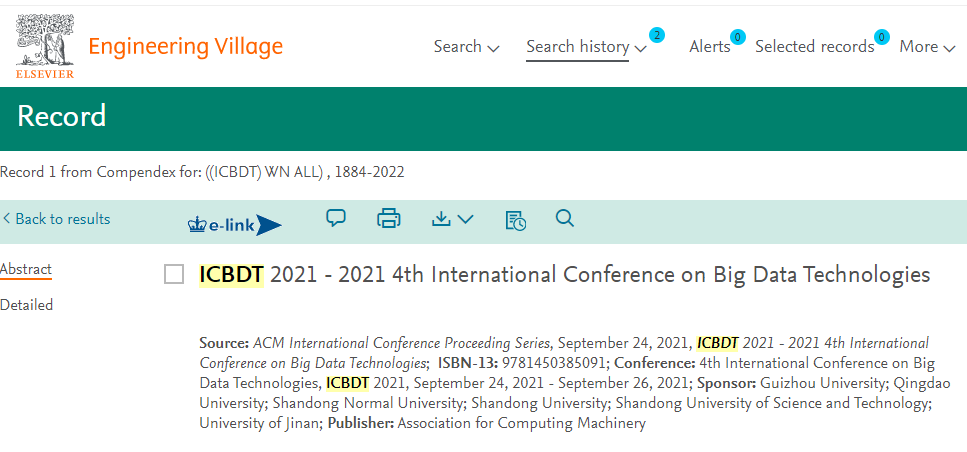Open the Search history menu
967x452 pixels.
click(x=586, y=47)
